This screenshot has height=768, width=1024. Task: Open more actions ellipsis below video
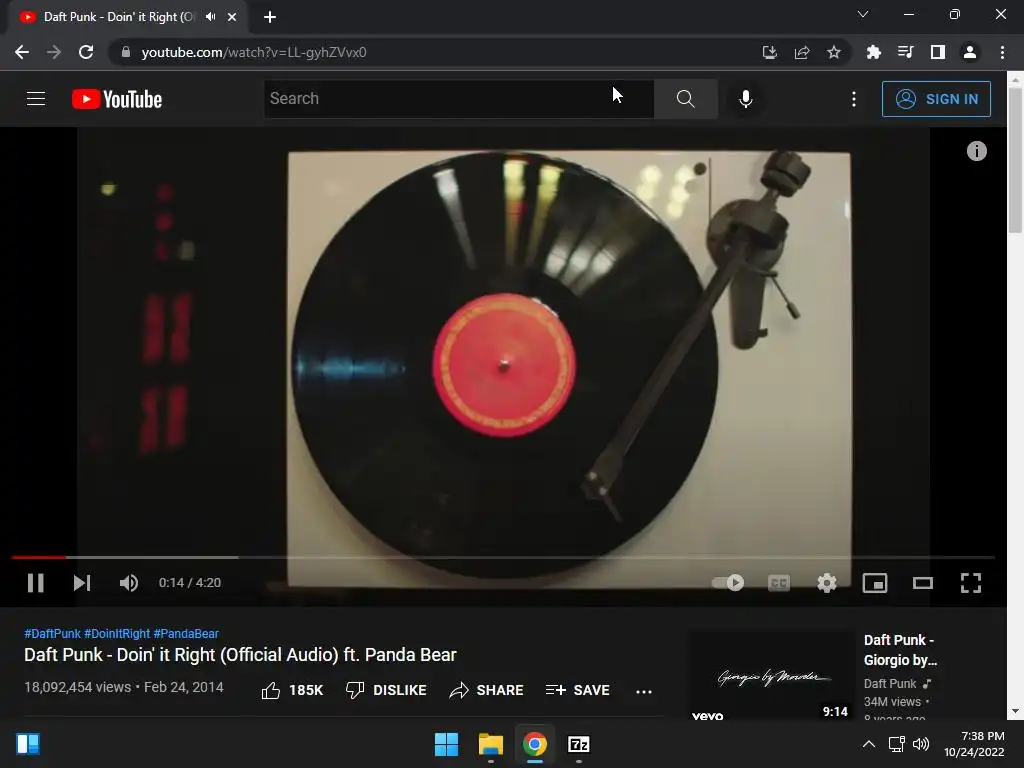coord(644,692)
